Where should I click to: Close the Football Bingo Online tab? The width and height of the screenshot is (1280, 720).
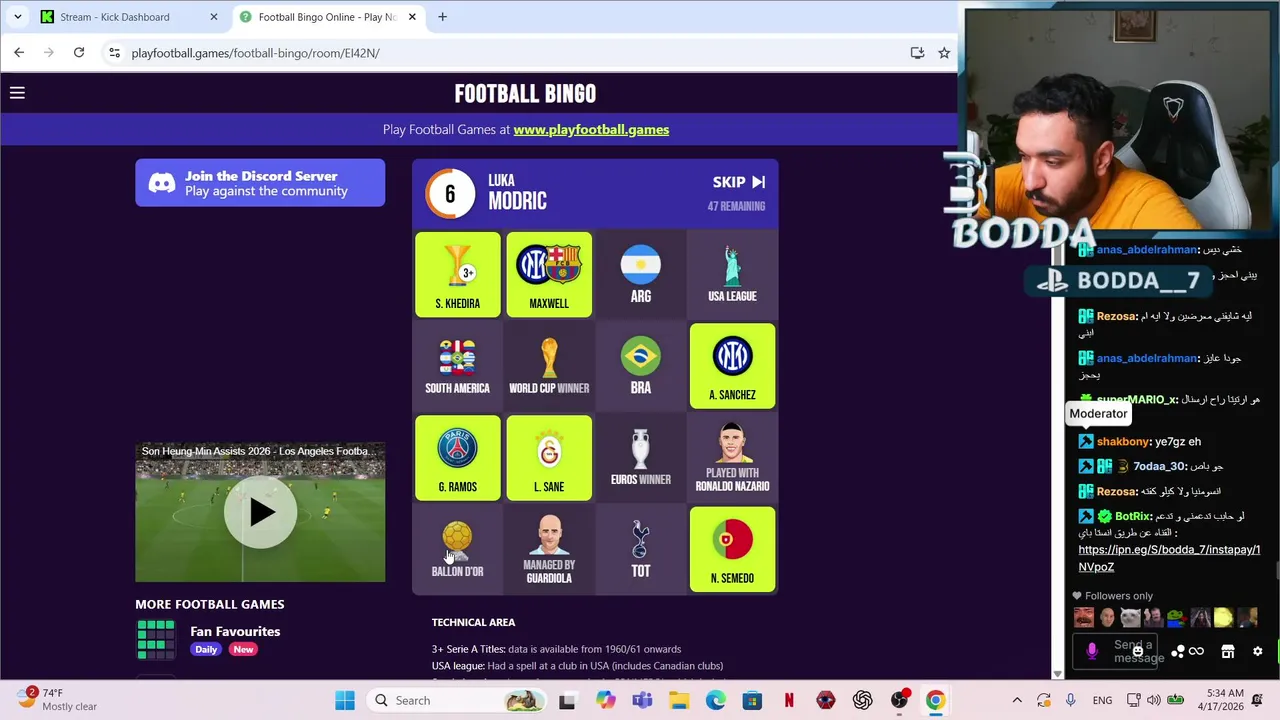pyautogui.click(x=412, y=17)
